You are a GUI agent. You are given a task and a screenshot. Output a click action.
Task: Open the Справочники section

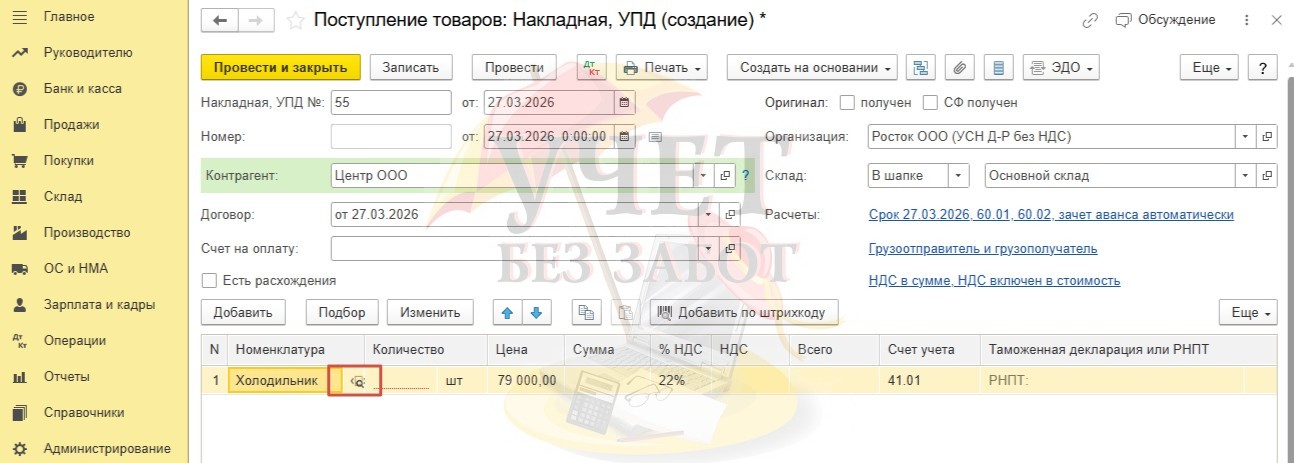pos(83,412)
